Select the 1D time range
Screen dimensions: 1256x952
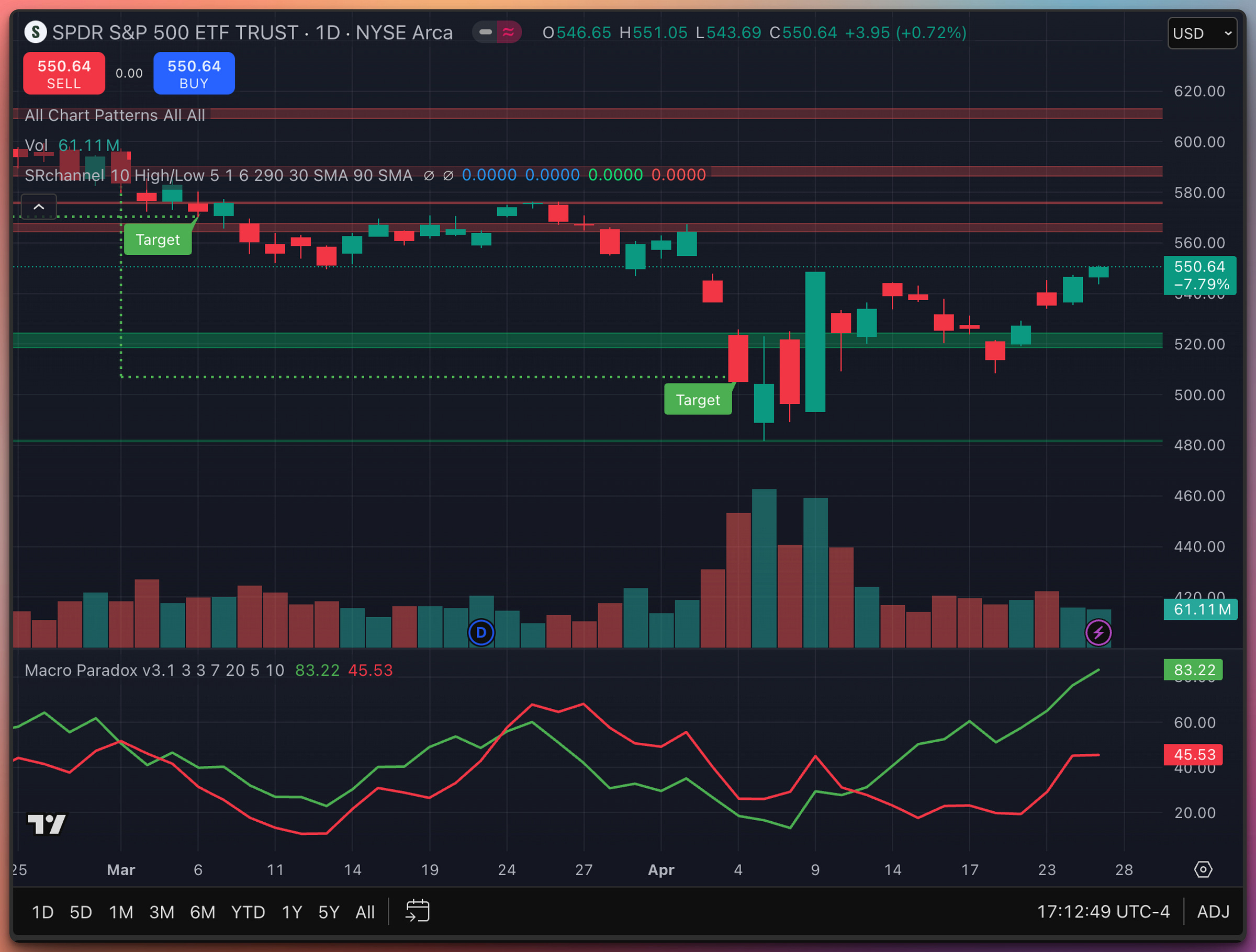pyautogui.click(x=42, y=912)
